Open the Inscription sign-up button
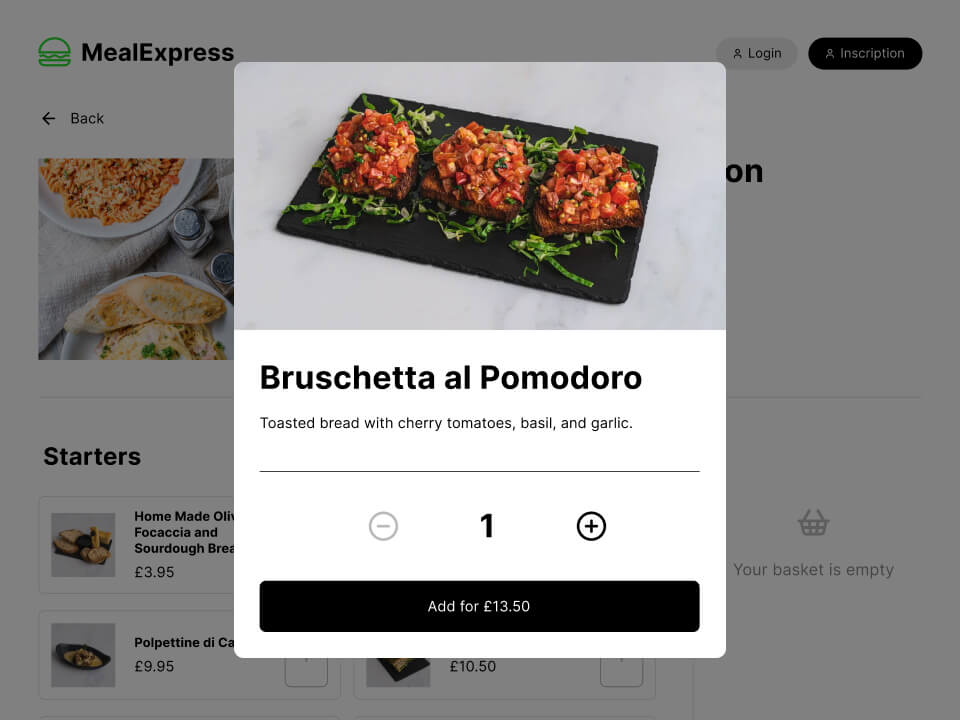 pyautogui.click(x=865, y=53)
